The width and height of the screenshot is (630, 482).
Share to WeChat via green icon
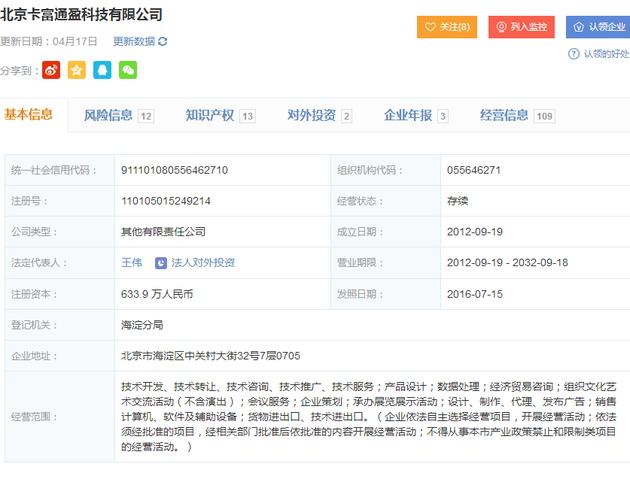[x=128, y=70]
